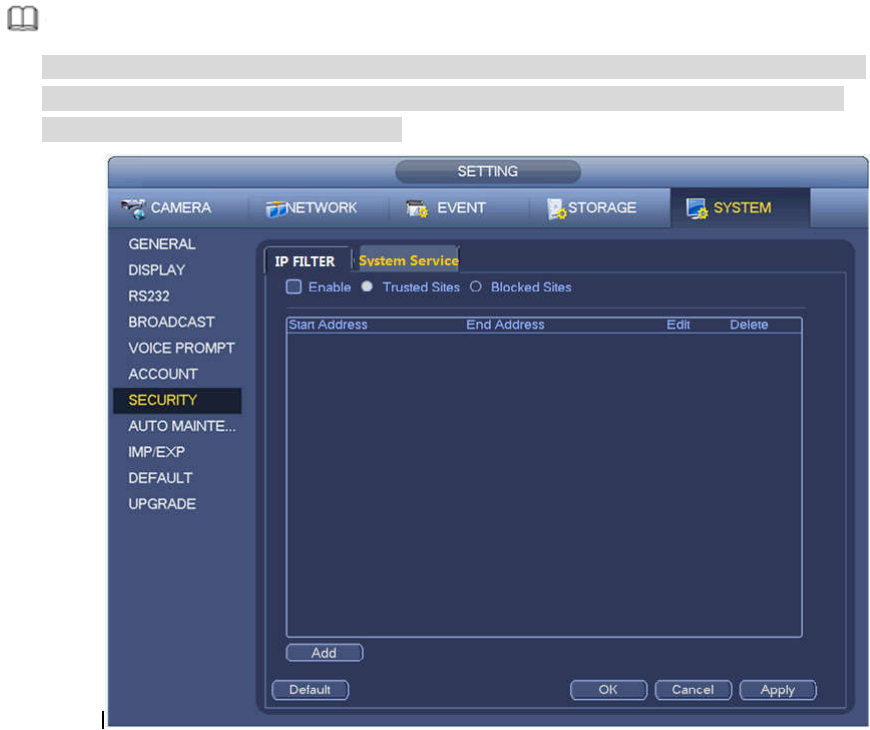
Task: Open the NETWORK settings tab
Action: click(318, 208)
